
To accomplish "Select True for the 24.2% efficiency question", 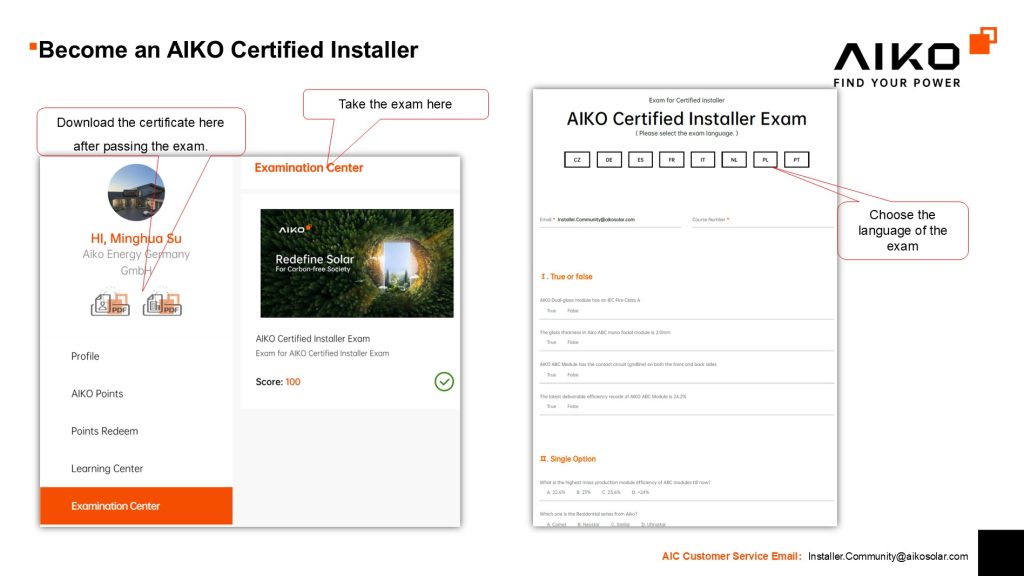I will point(551,406).
